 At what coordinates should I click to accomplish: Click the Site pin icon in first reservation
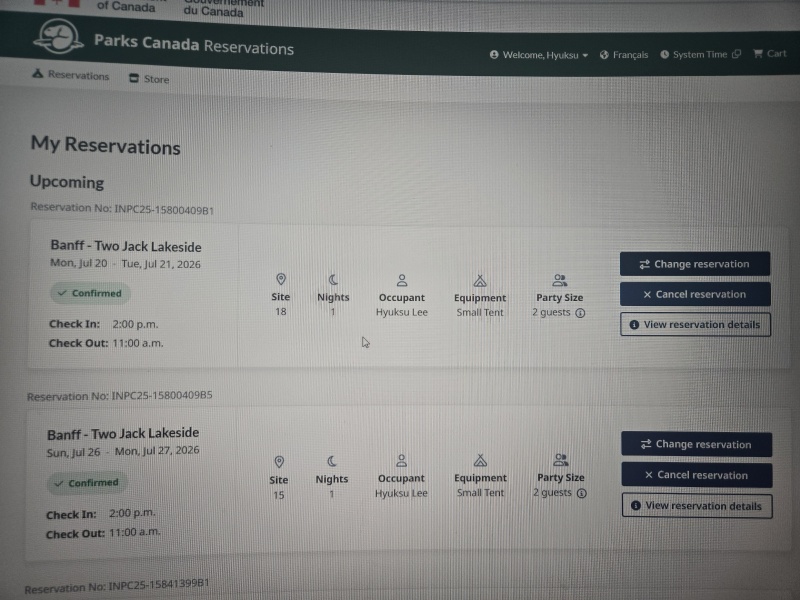[x=281, y=279]
